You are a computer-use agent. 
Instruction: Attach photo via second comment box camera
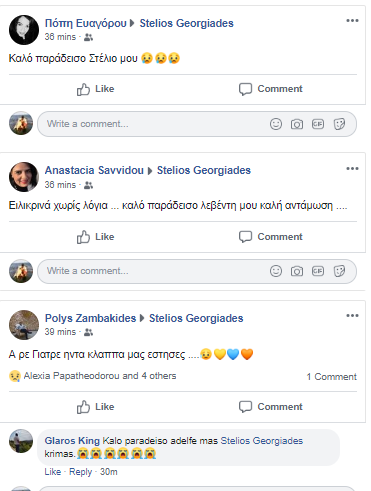click(297, 271)
